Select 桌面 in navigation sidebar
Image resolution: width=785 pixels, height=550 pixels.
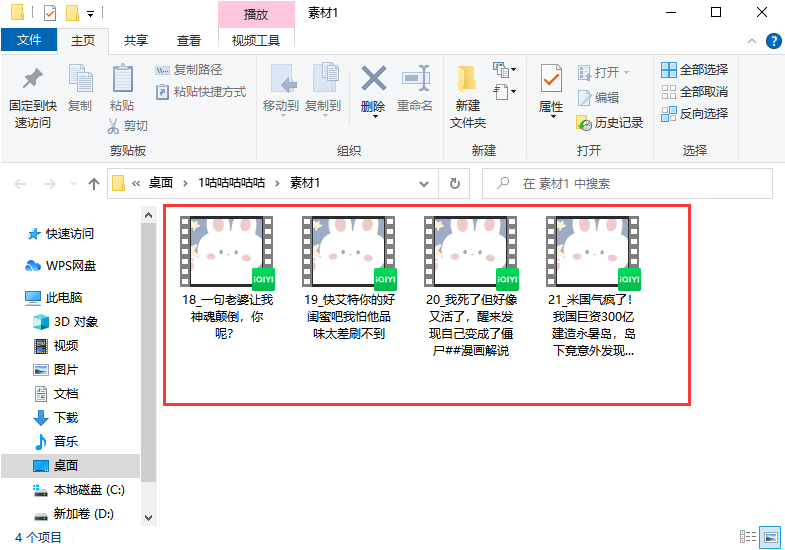[70, 466]
